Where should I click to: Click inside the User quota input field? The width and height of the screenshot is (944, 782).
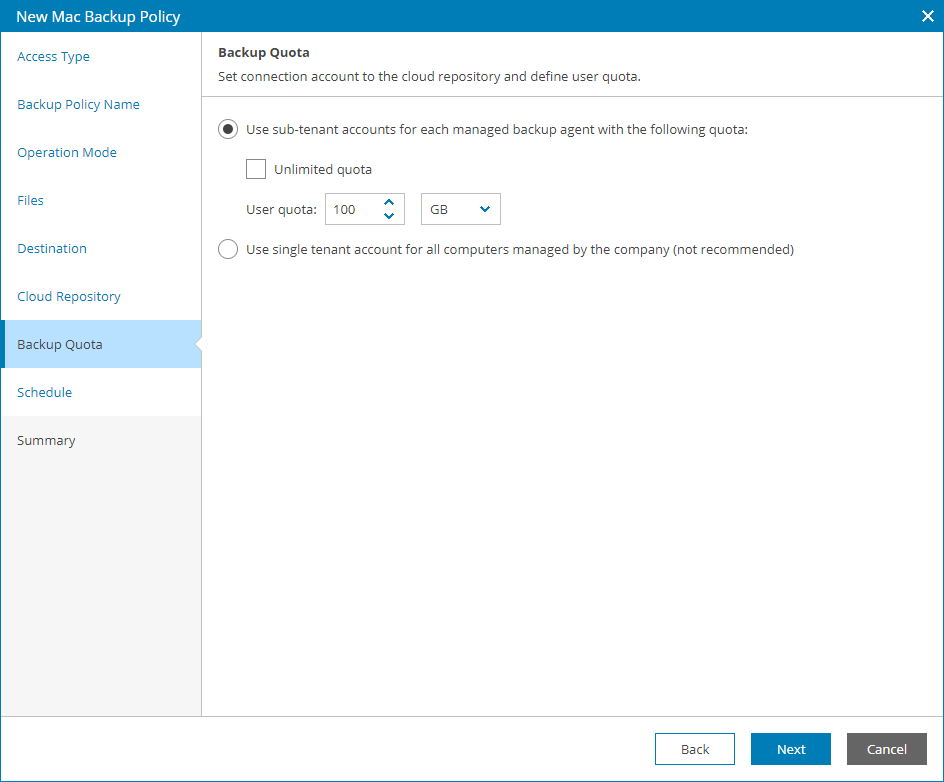350,209
